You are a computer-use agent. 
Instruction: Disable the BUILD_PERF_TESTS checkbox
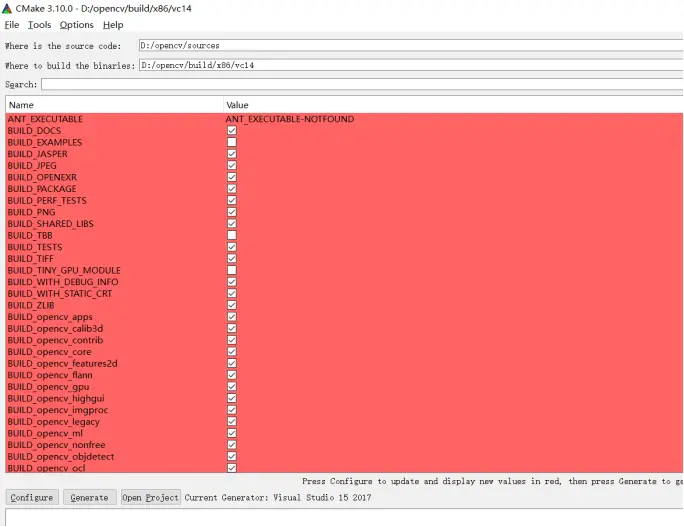[232, 200]
